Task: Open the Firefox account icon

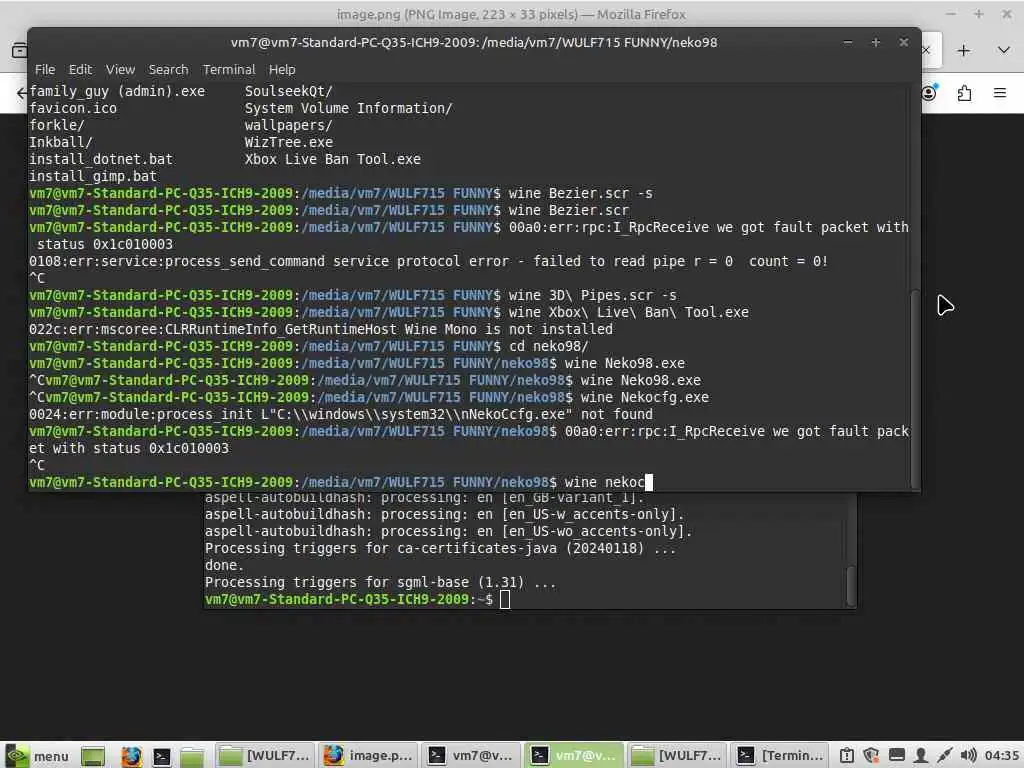Action: click(x=929, y=93)
